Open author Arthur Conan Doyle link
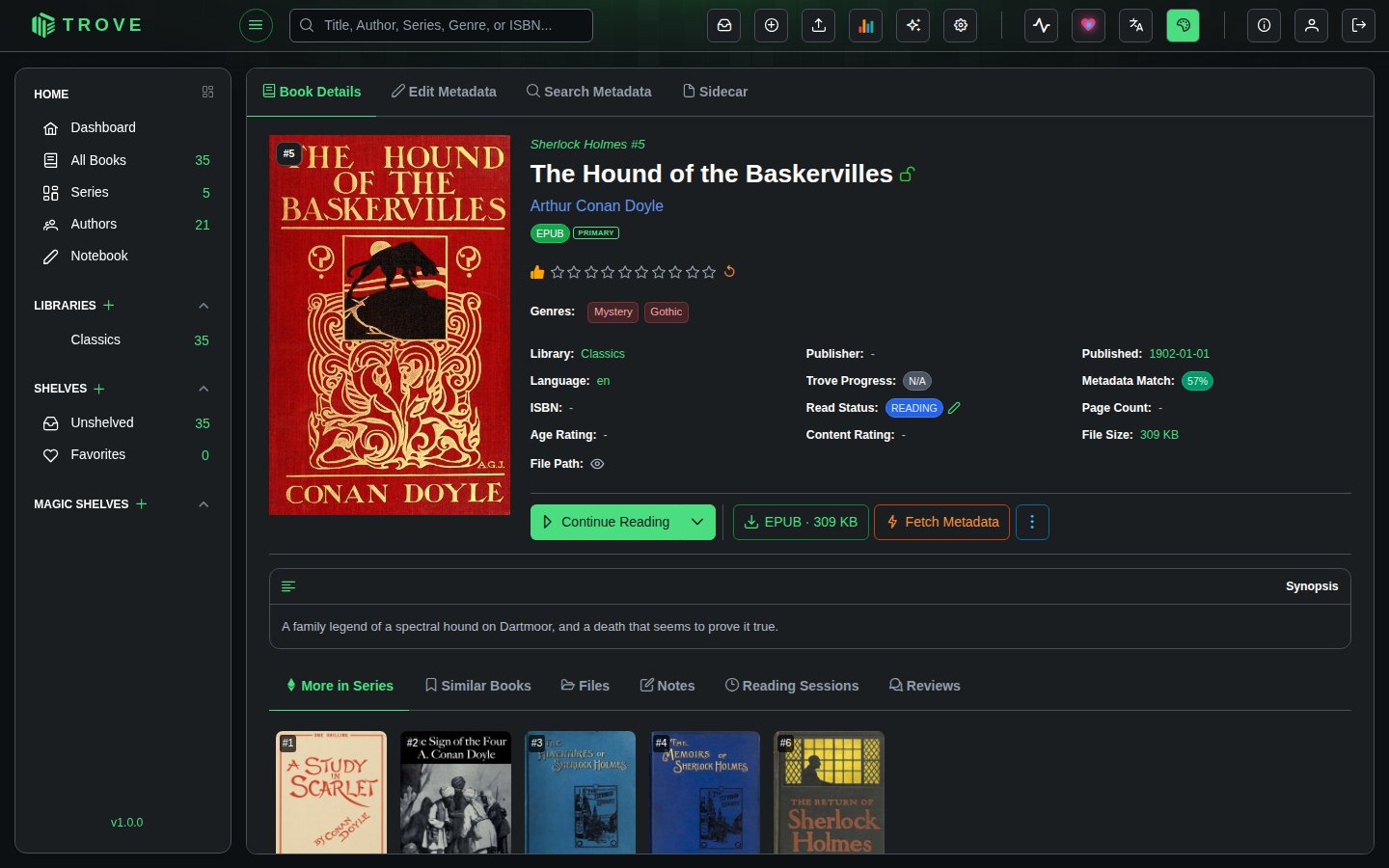Image resolution: width=1389 pixels, height=868 pixels. tap(596, 205)
